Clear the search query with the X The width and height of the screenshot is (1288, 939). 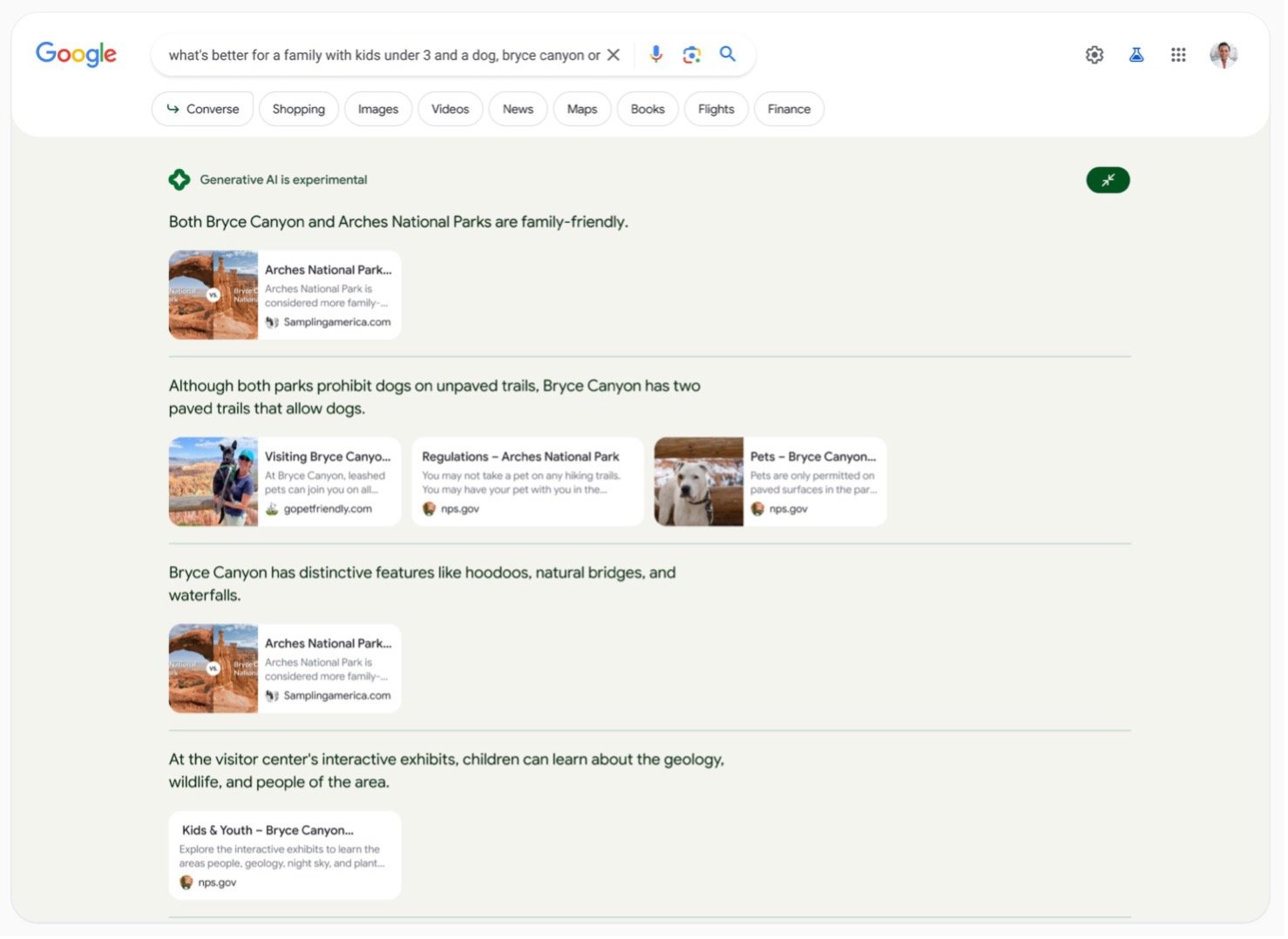point(613,54)
